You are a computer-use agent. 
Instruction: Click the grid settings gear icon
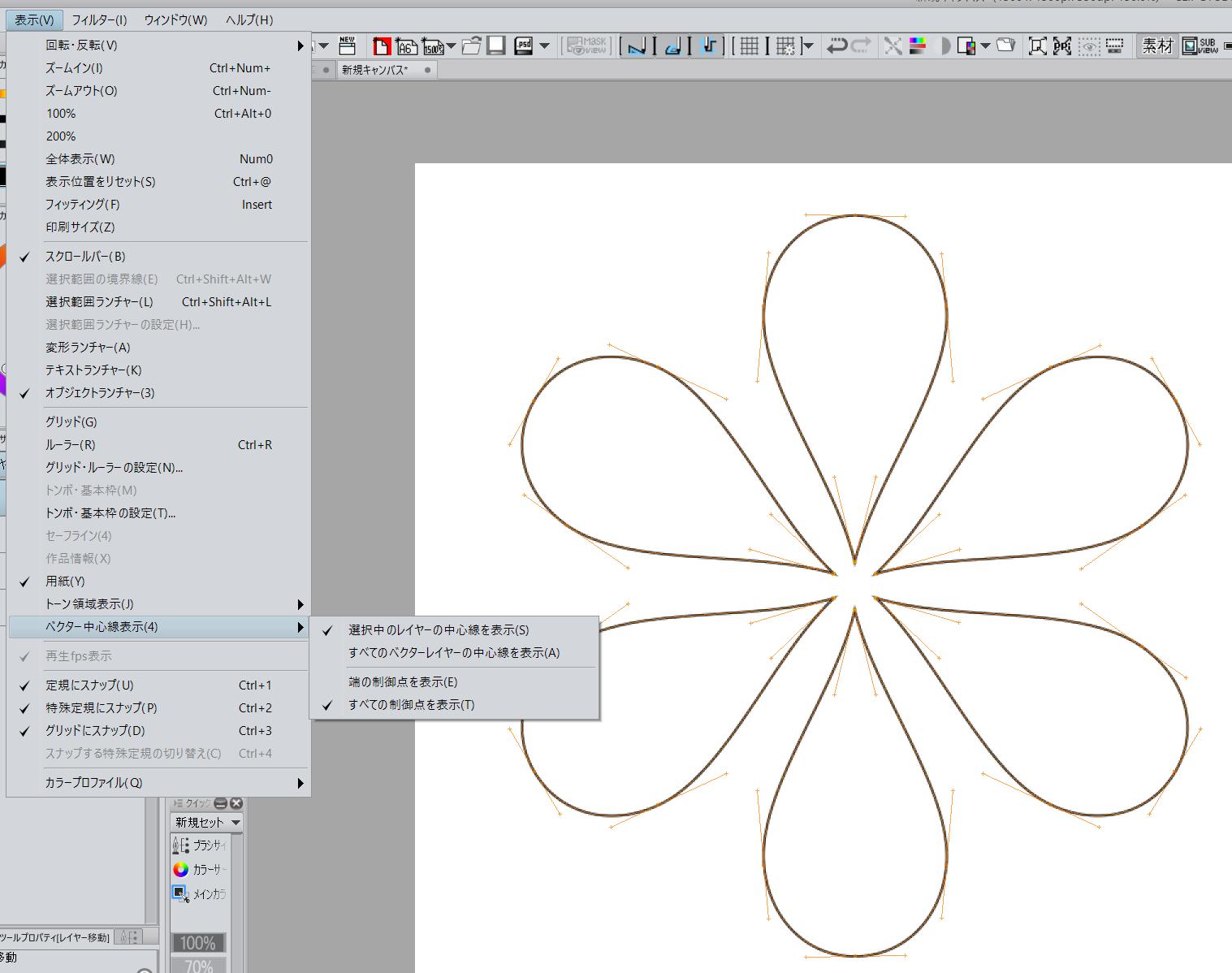point(785,46)
